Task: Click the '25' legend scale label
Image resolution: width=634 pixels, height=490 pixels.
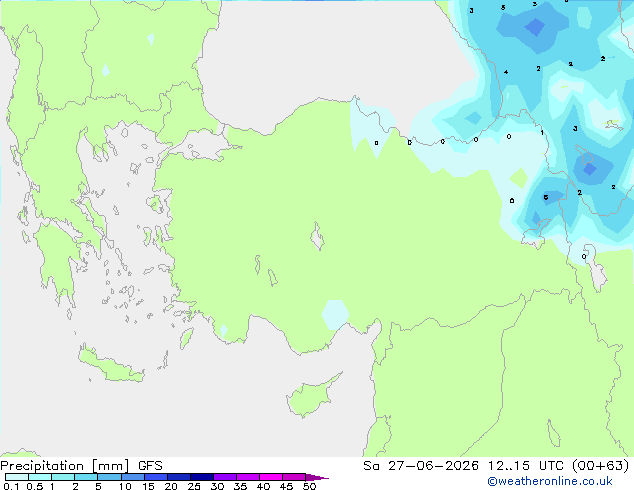Action: [194, 486]
